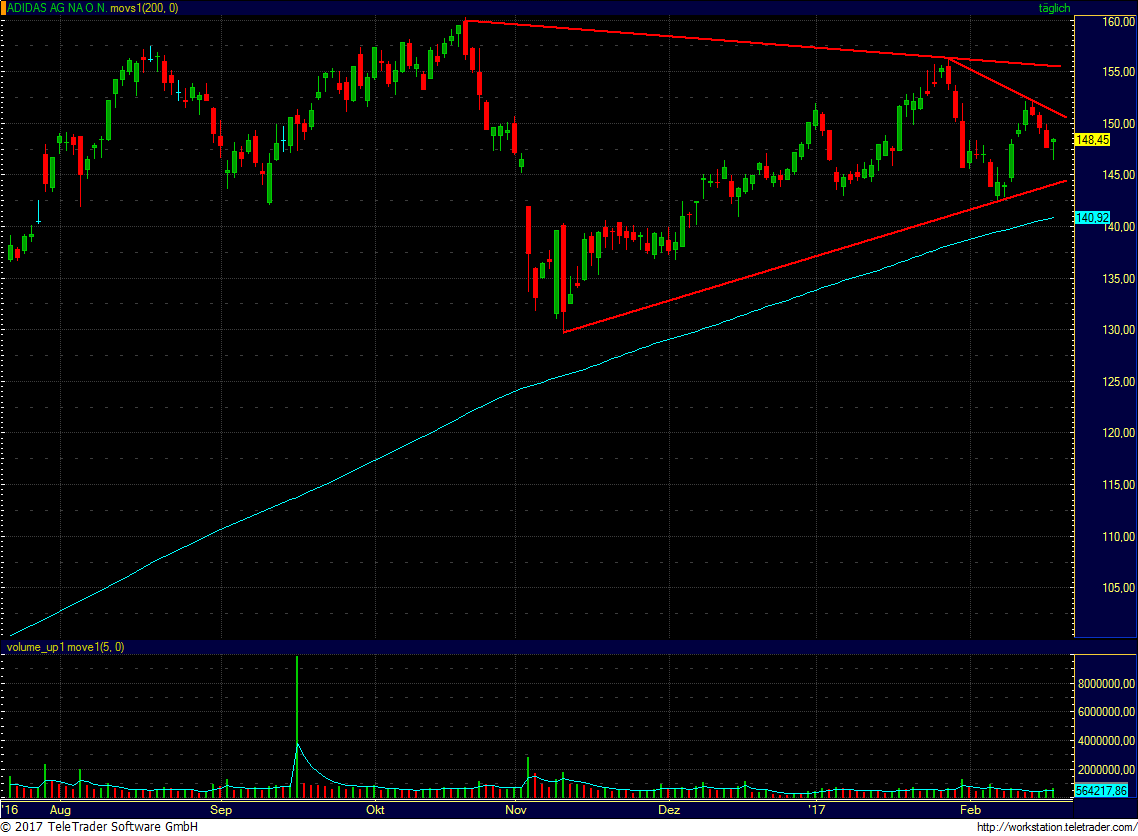Click the Aug month label on time axis
Image resolution: width=1138 pixels, height=836 pixels.
tap(60, 810)
